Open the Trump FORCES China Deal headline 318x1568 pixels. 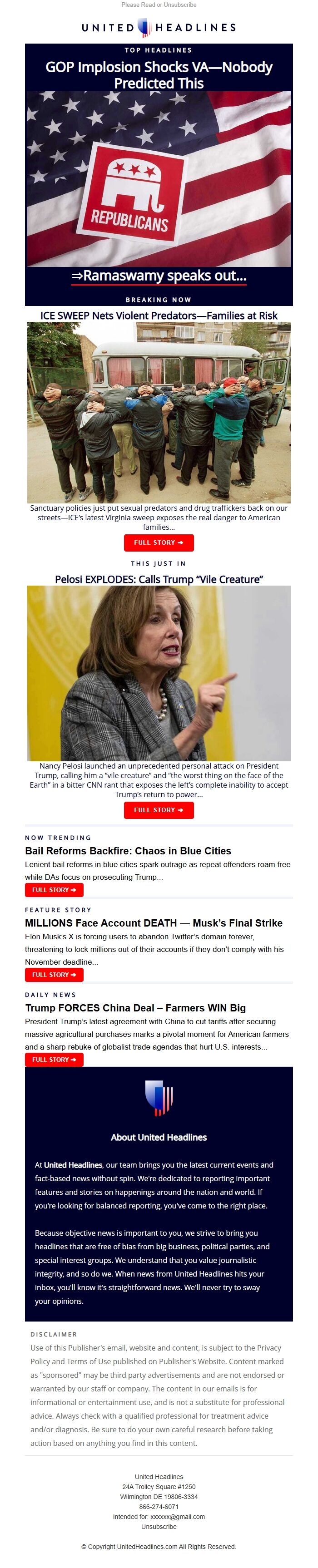(135, 1008)
